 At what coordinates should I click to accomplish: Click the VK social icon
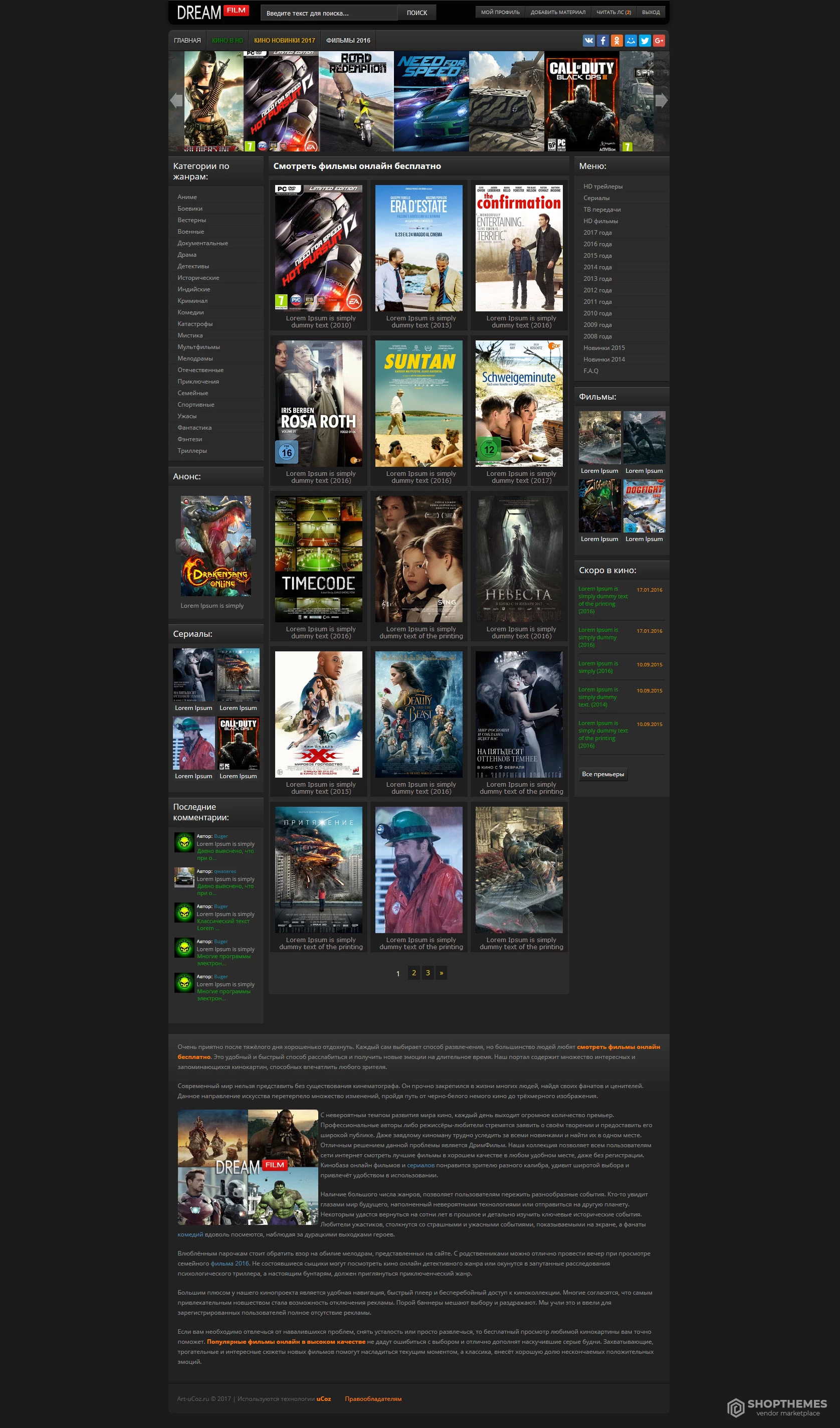pos(588,40)
